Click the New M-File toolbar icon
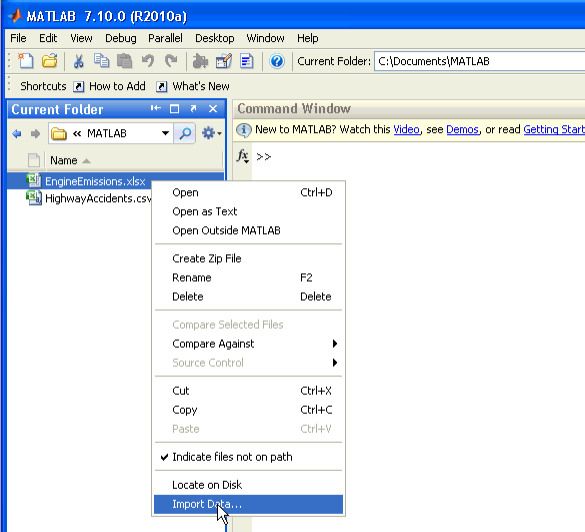Image resolution: width=585 pixels, height=532 pixels. click(x=26, y=61)
